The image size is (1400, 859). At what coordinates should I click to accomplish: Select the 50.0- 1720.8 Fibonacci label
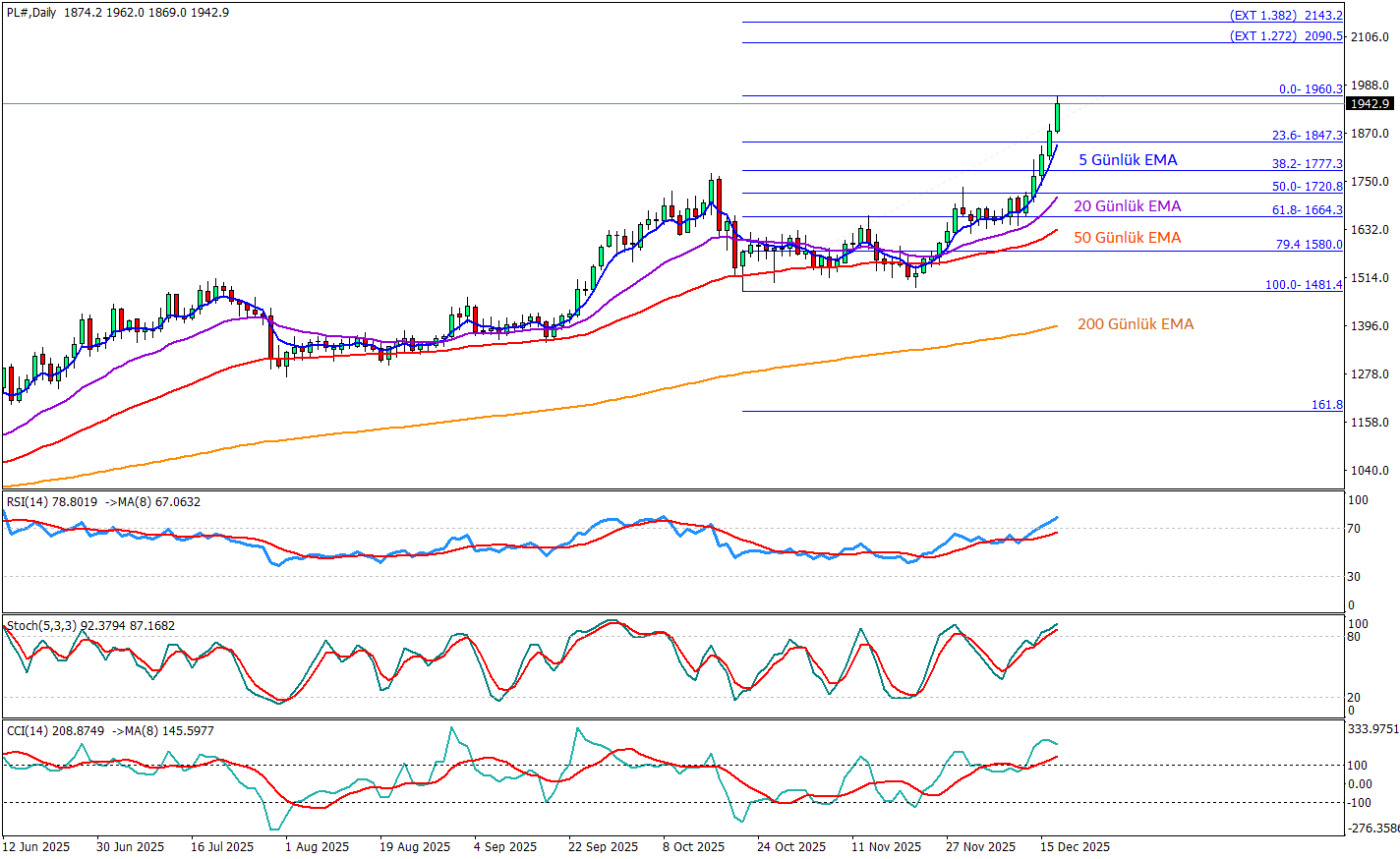1307,187
